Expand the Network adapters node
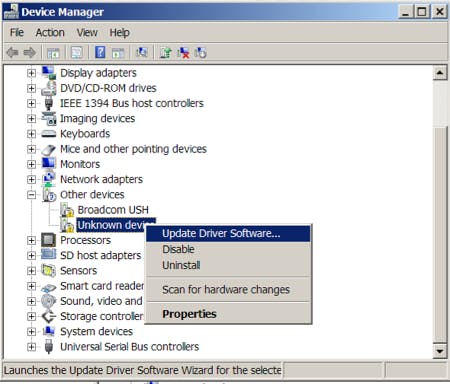This screenshot has width=450, height=384. point(31,179)
